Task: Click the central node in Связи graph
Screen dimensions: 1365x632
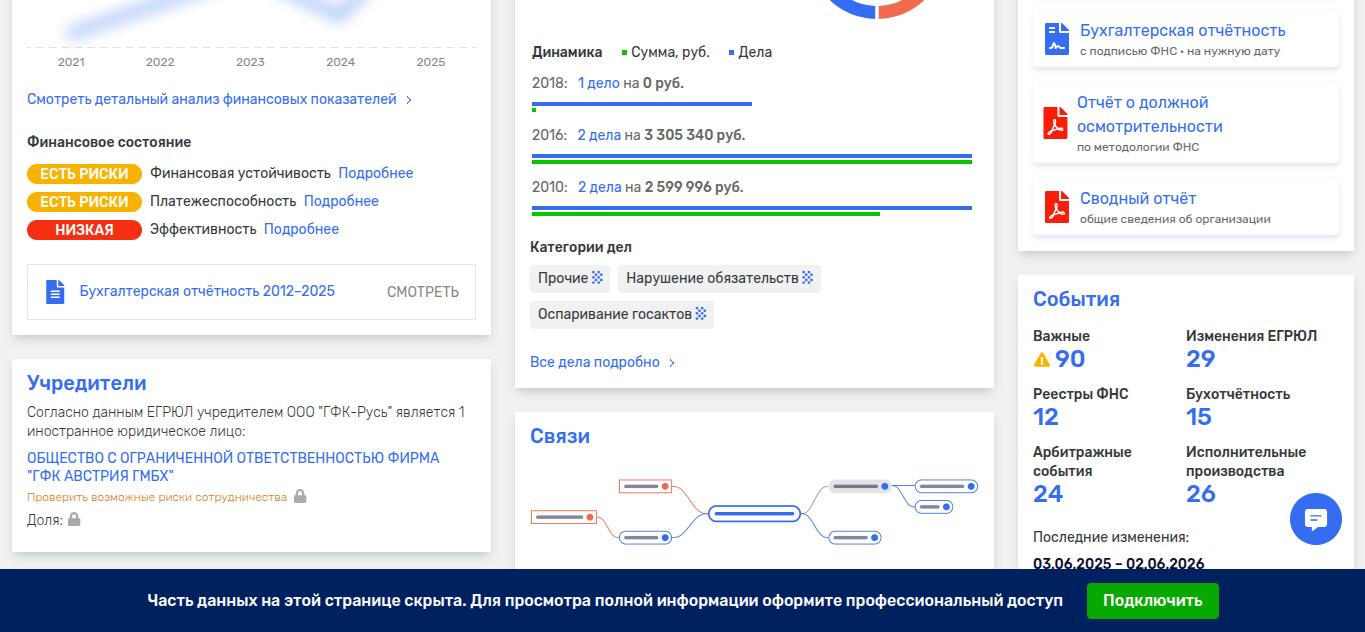Action: [755, 514]
